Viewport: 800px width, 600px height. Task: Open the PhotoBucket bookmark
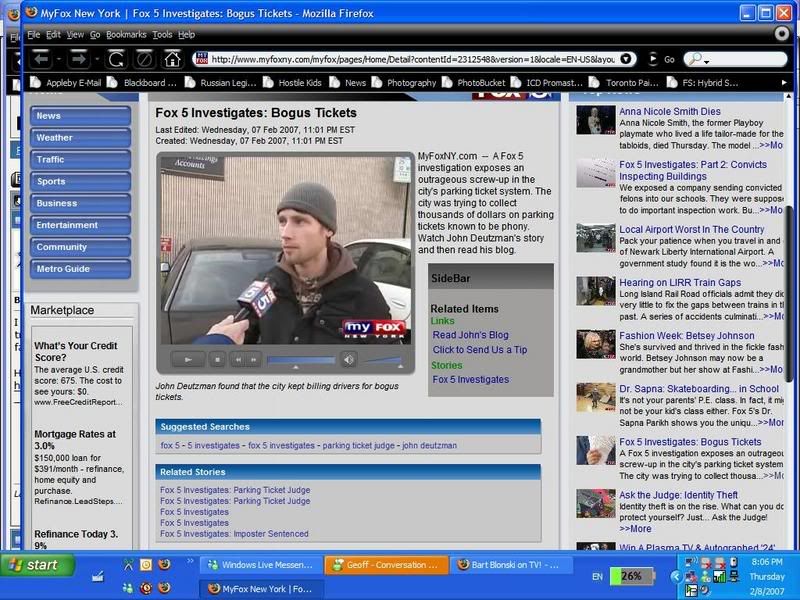click(474, 83)
